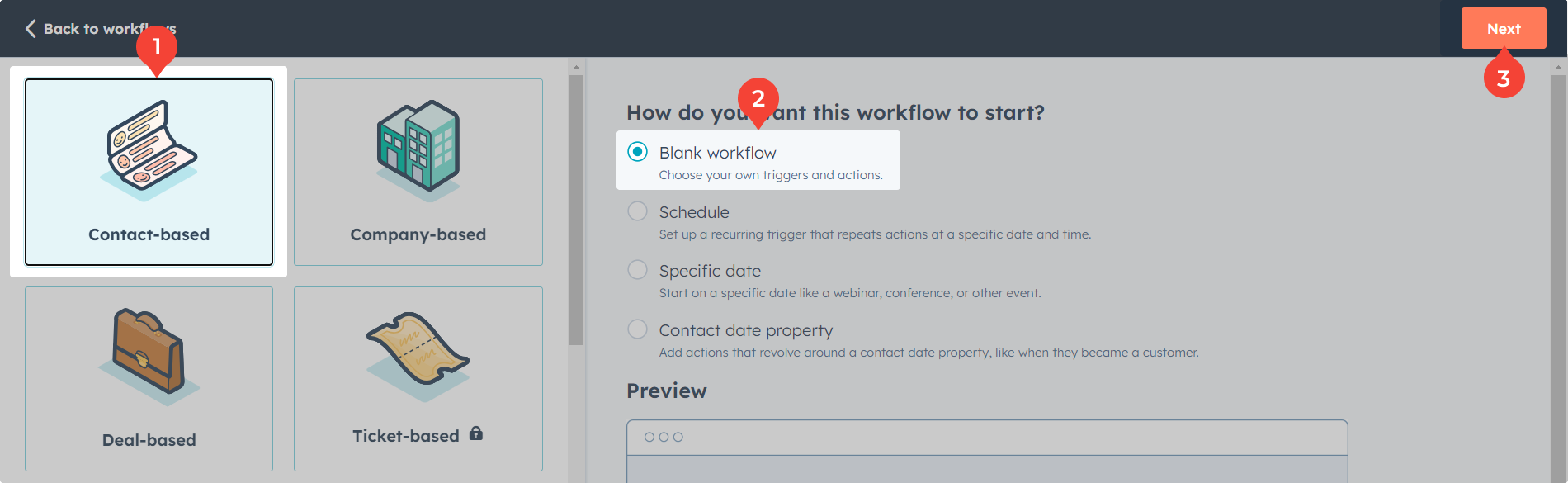Select the Contact date property radio button
1568x483 pixels.
pos(637,329)
